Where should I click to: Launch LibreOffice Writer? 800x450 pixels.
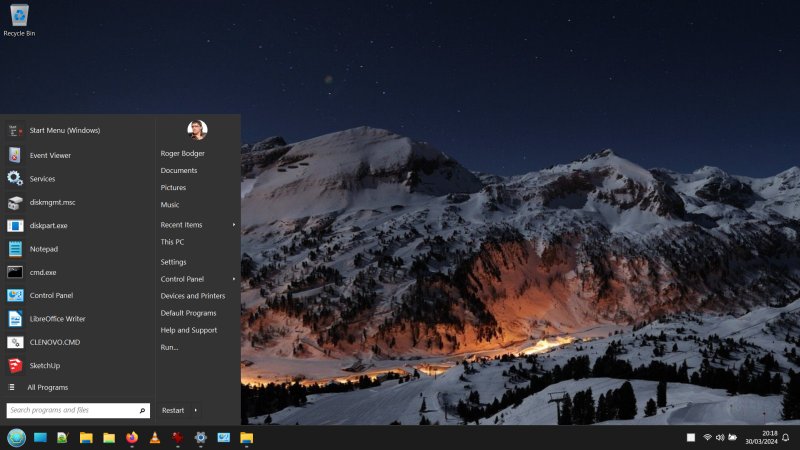57,319
